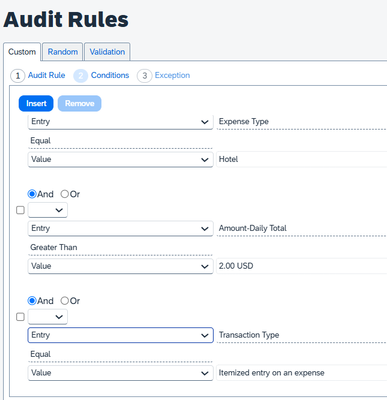Expand small parenthesis dropdown above Amount-Daily Total

pyautogui.click(x=48, y=210)
